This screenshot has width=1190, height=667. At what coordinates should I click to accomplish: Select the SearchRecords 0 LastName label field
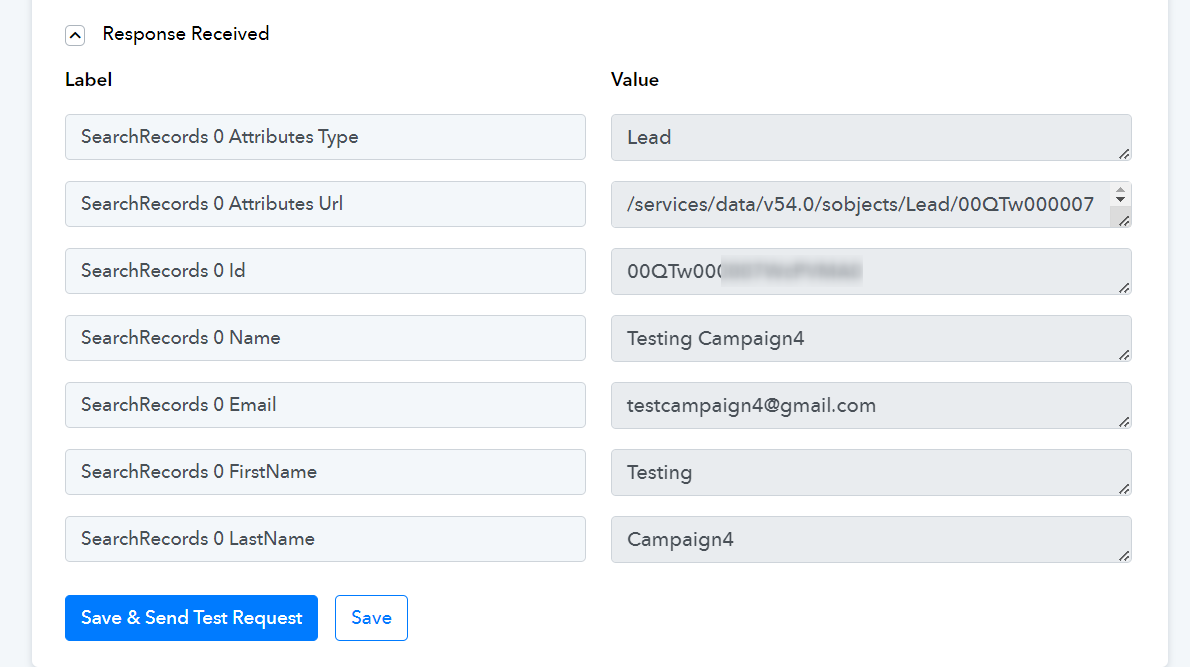click(x=326, y=539)
